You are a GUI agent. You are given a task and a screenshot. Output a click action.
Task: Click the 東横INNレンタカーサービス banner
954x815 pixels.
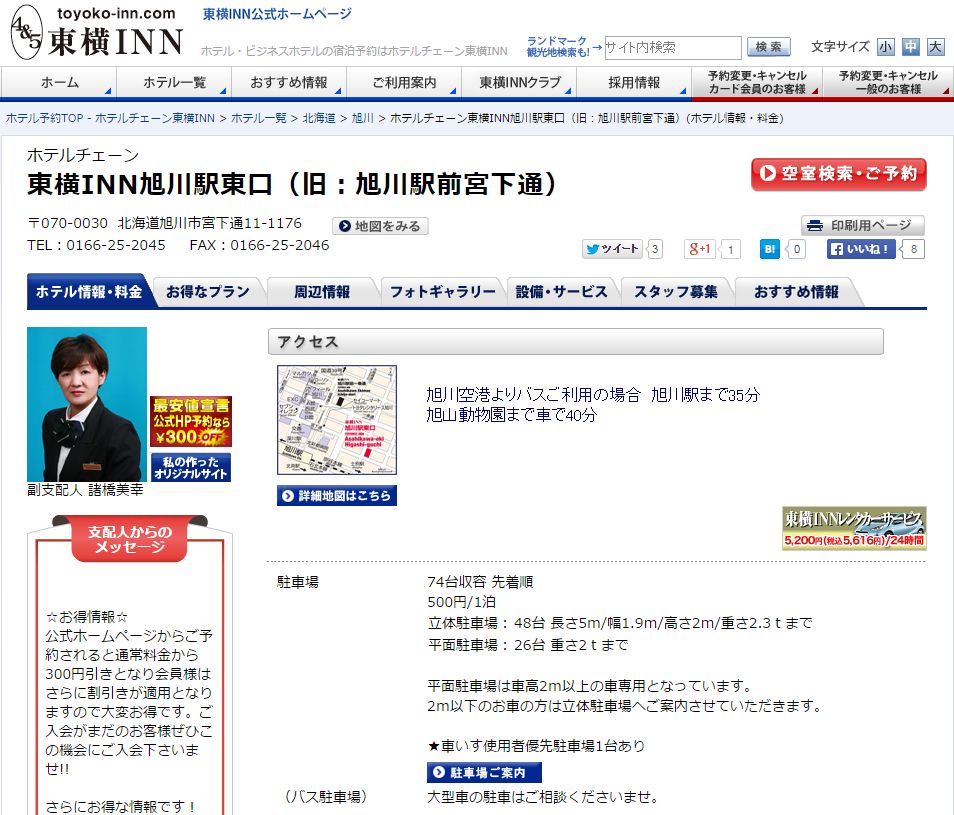tap(854, 528)
